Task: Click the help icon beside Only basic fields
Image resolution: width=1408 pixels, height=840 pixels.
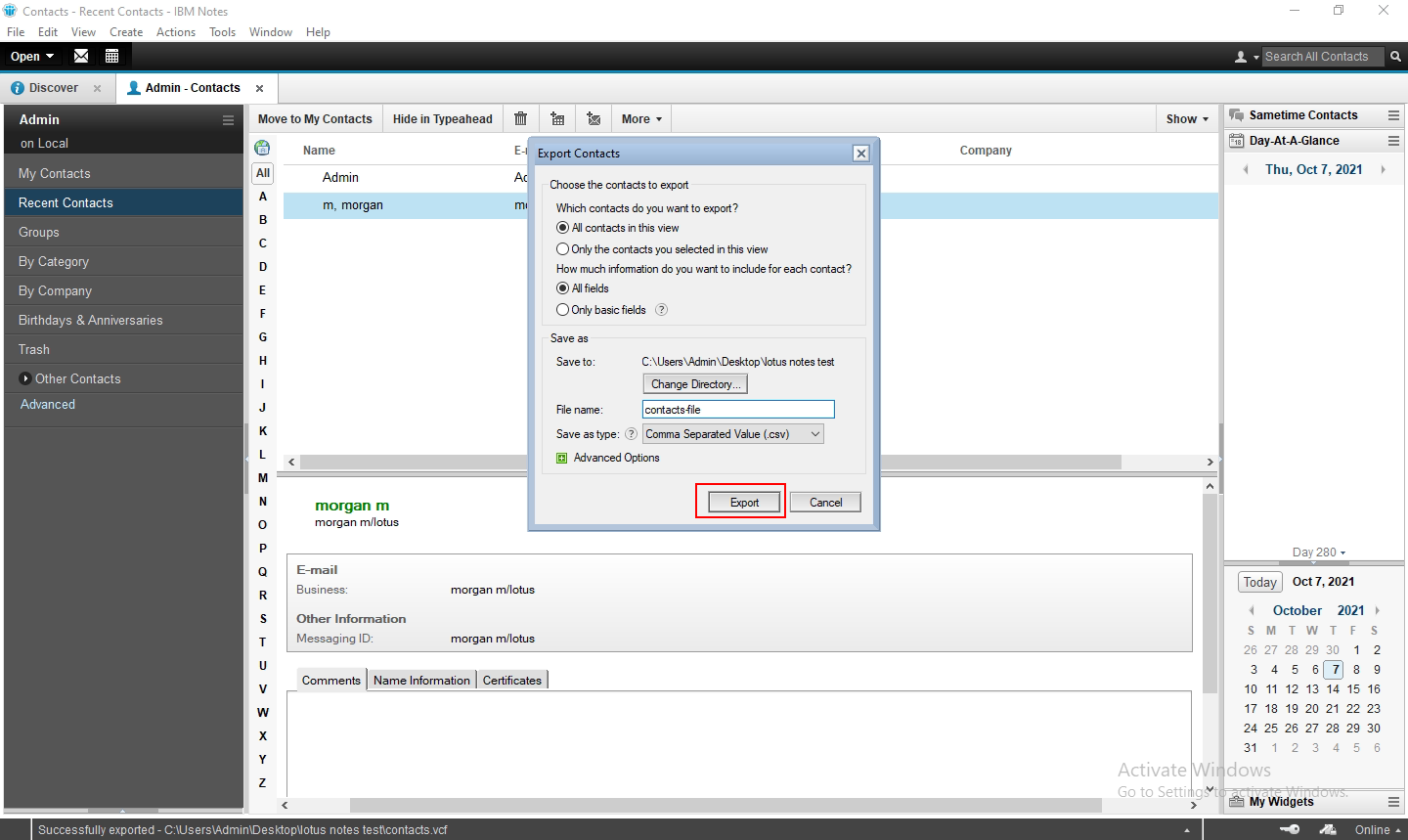Action: pyautogui.click(x=661, y=310)
